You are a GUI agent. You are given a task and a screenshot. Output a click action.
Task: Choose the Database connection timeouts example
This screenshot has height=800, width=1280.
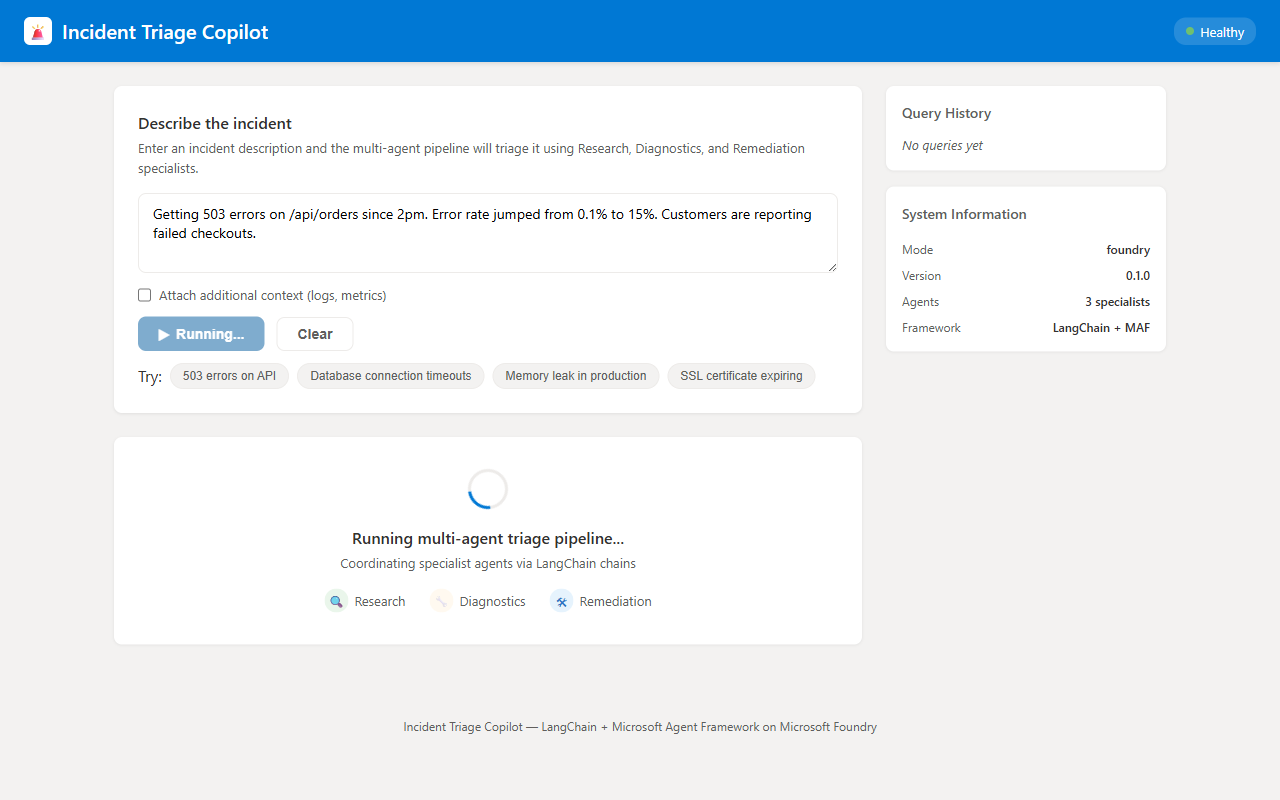(390, 376)
